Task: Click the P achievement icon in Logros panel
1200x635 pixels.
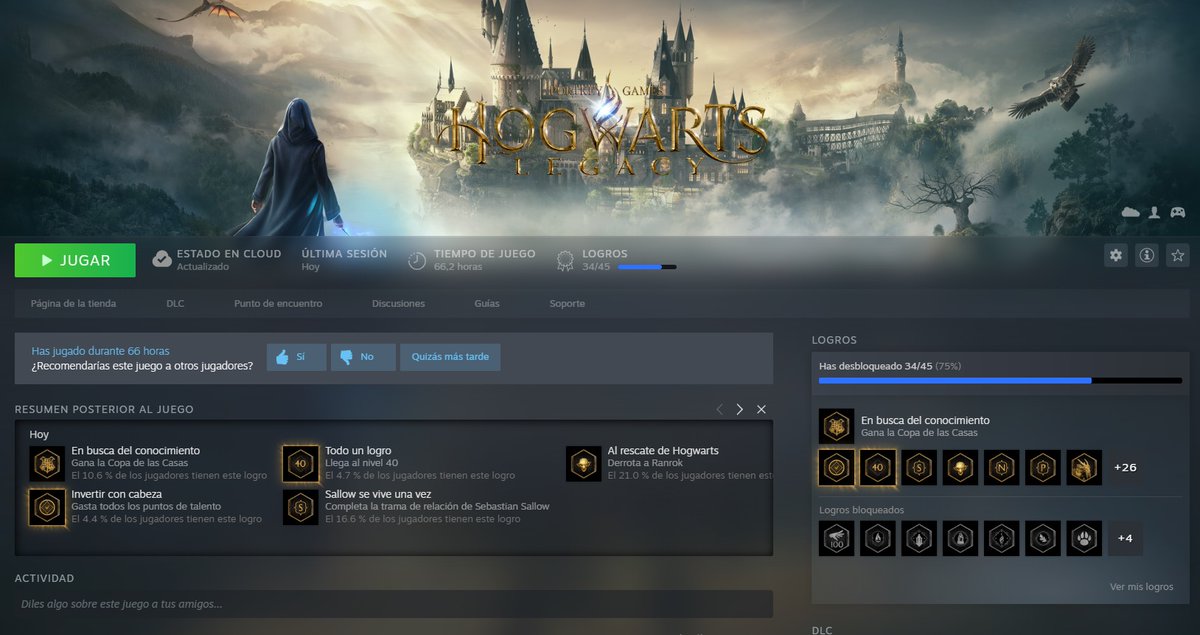Action: tap(1043, 468)
